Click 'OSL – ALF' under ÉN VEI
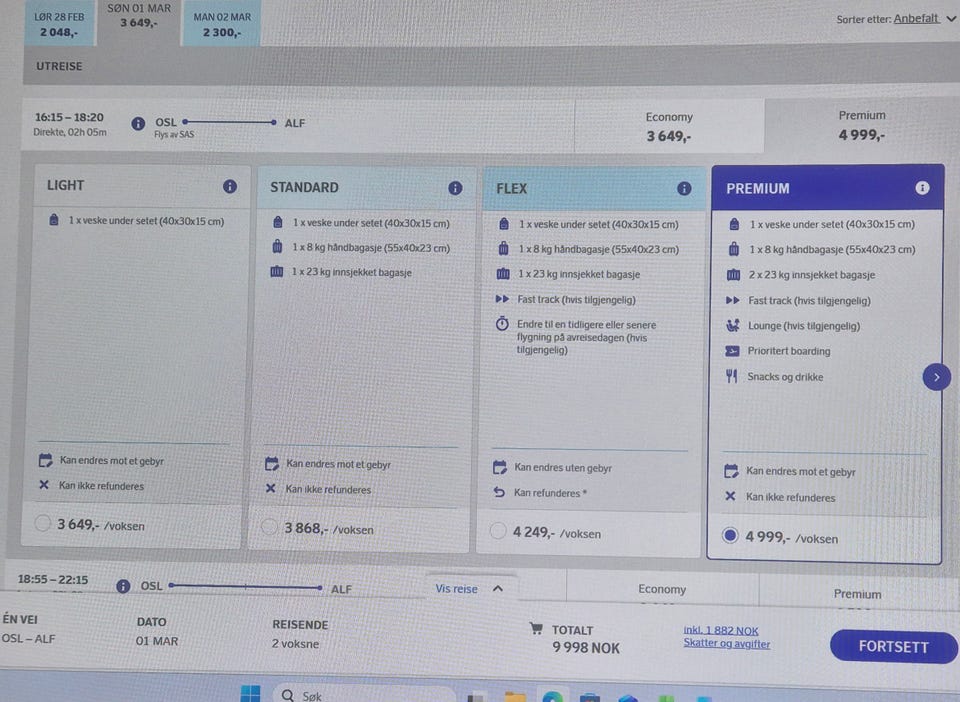 (28, 638)
